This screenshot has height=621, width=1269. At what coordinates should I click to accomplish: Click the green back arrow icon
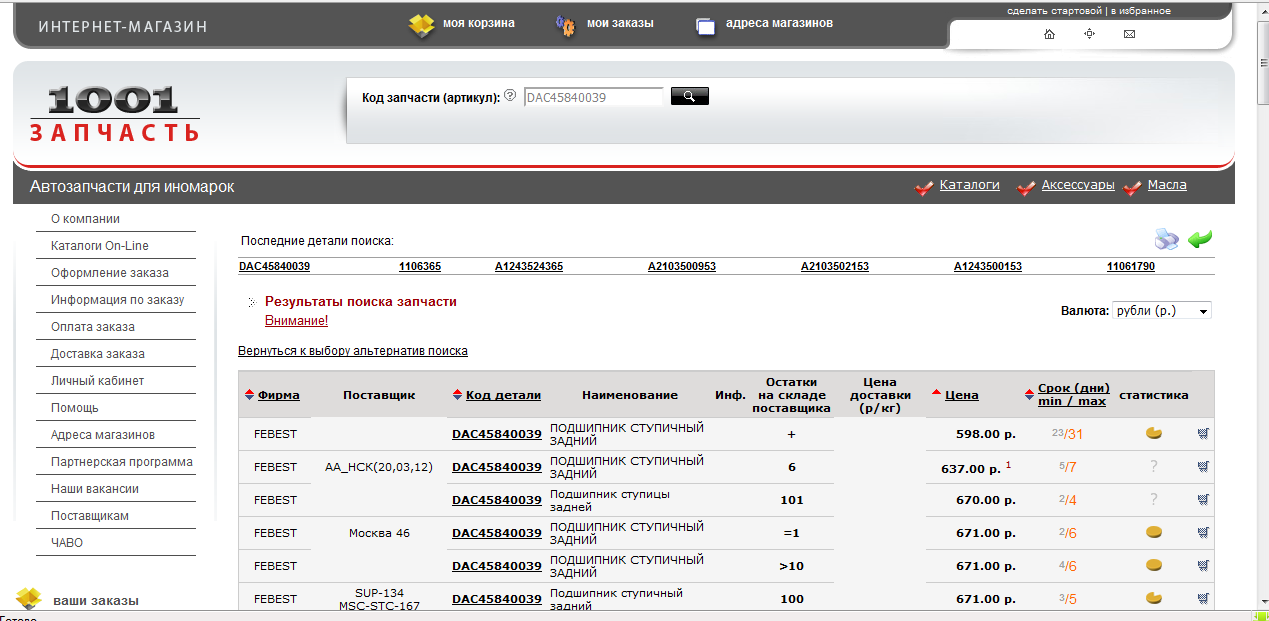point(1200,239)
